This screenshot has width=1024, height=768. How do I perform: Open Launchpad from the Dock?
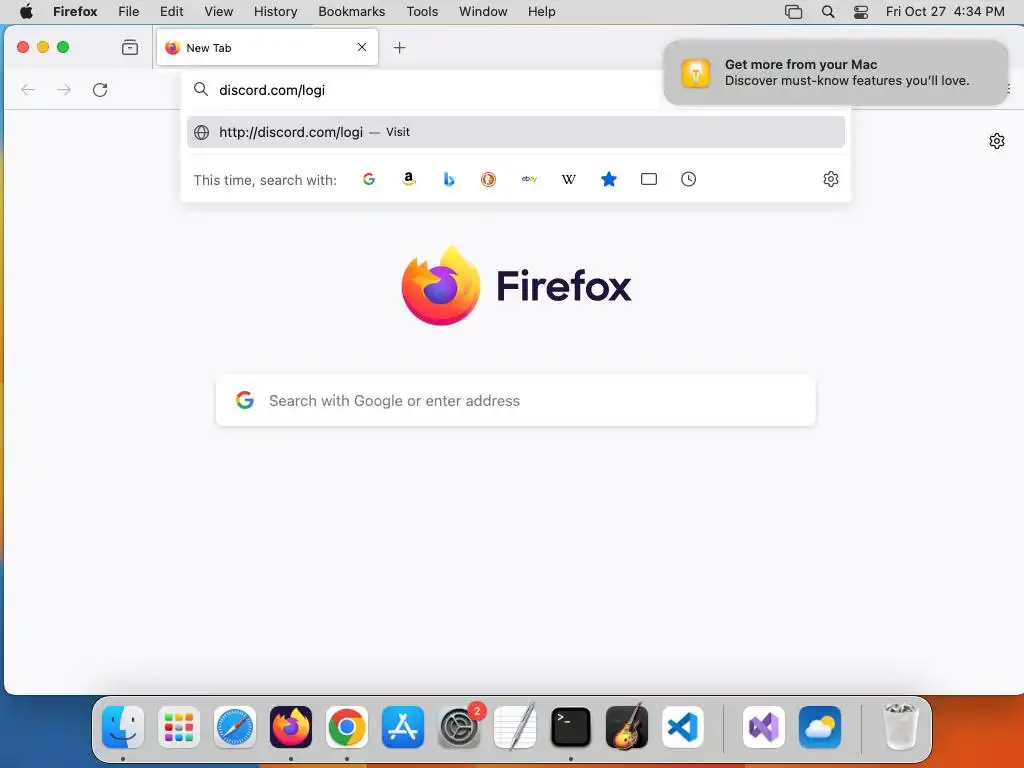(179, 727)
